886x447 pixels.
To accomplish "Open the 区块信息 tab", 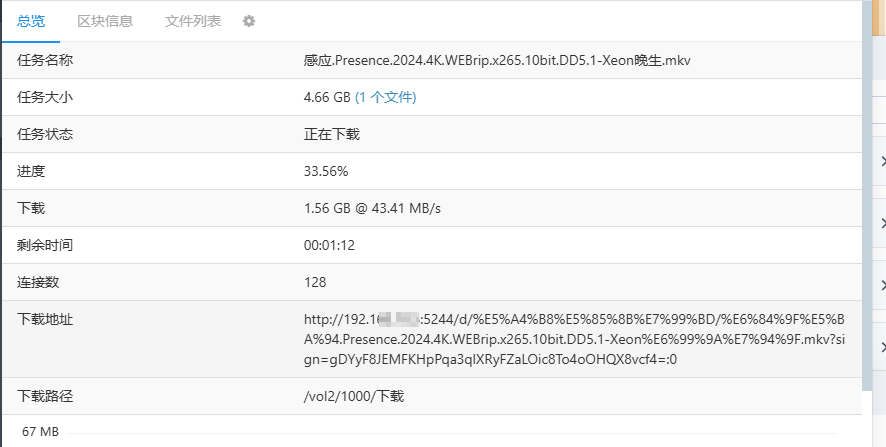I will pos(105,21).
